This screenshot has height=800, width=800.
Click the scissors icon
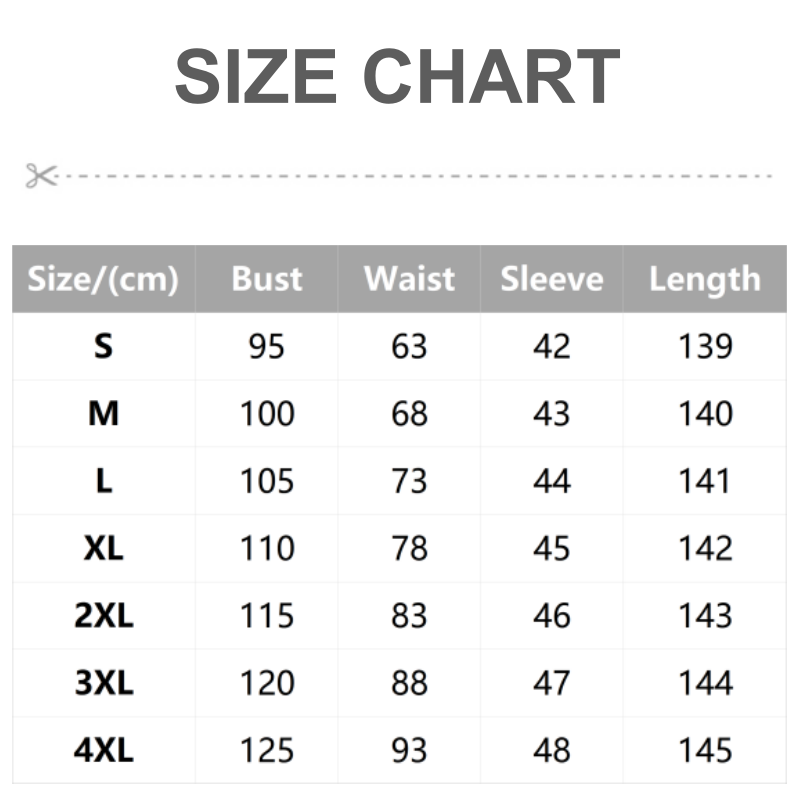pyautogui.click(x=41, y=176)
